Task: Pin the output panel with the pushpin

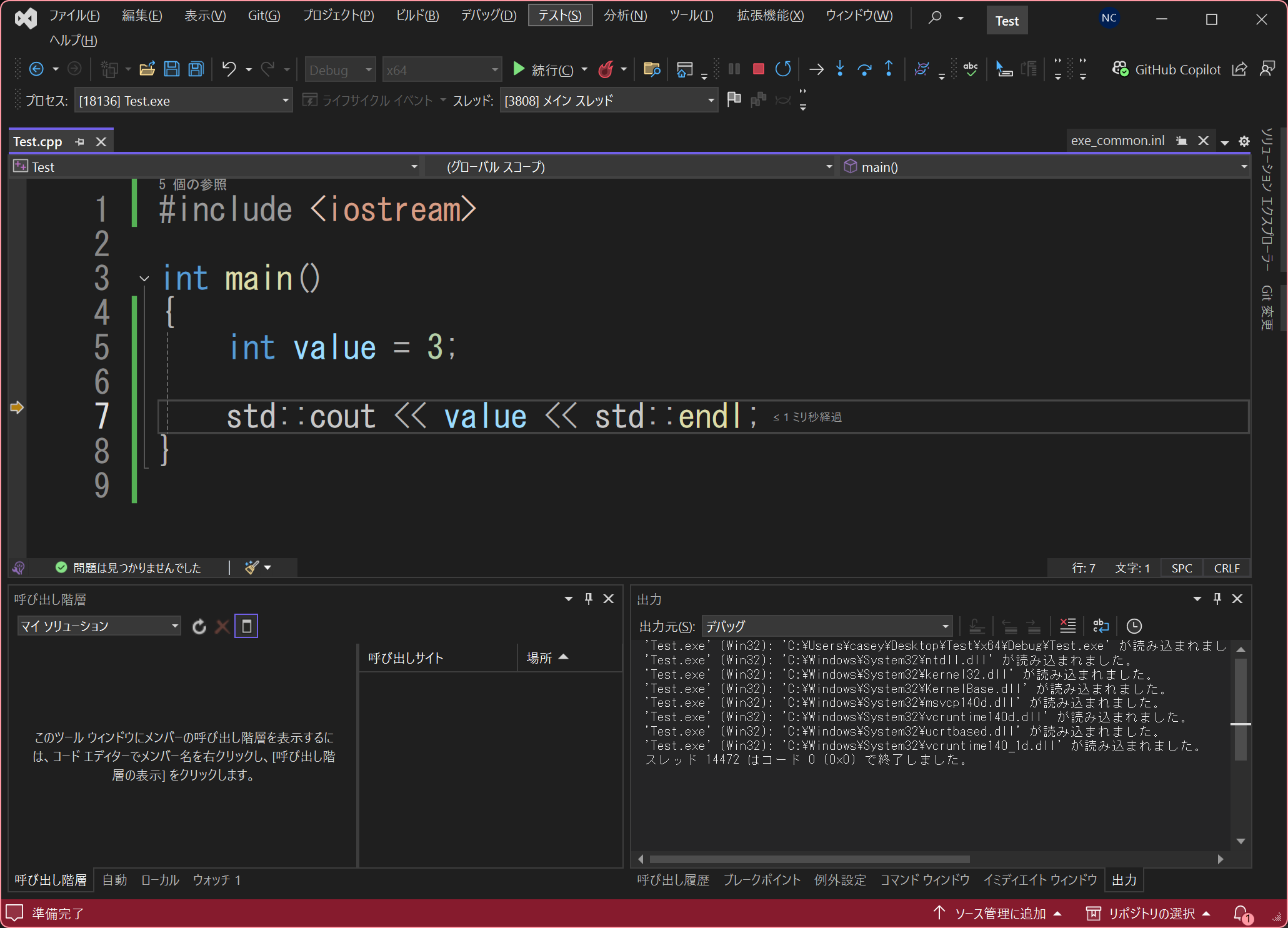Action: click(x=1217, y=599)
